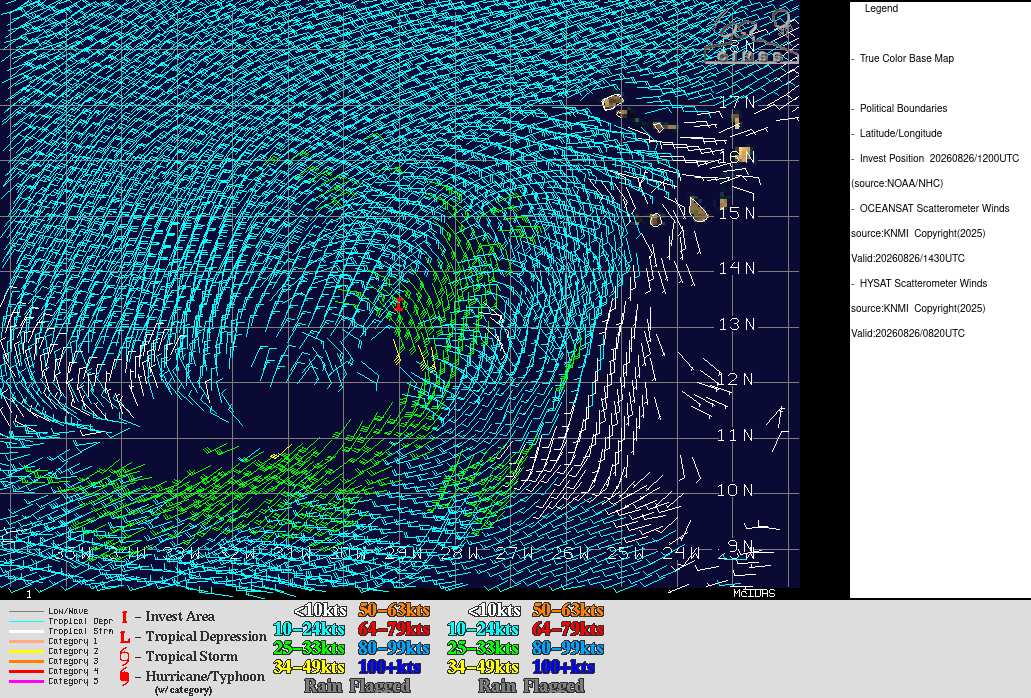Screen dimensions: 1031x698
Task: Click '10-24kts' in the first wind key
Action: point(309,629)
